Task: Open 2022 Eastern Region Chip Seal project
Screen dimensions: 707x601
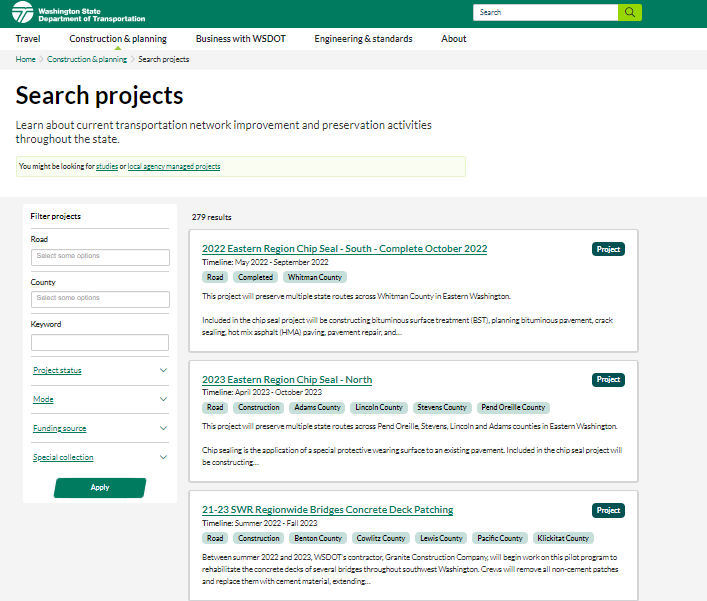Action: pyautogui.click(x=344, y=249)
